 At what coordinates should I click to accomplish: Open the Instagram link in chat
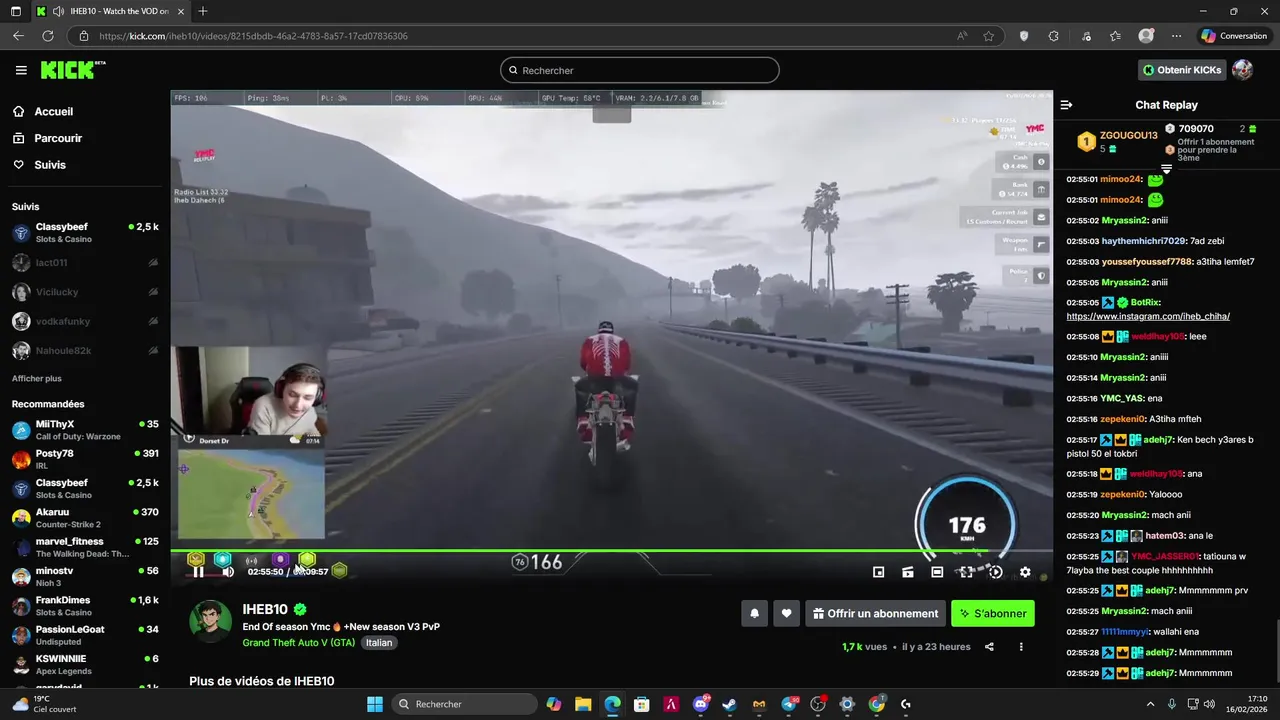pyautogui.click(x=1148, y=316)
